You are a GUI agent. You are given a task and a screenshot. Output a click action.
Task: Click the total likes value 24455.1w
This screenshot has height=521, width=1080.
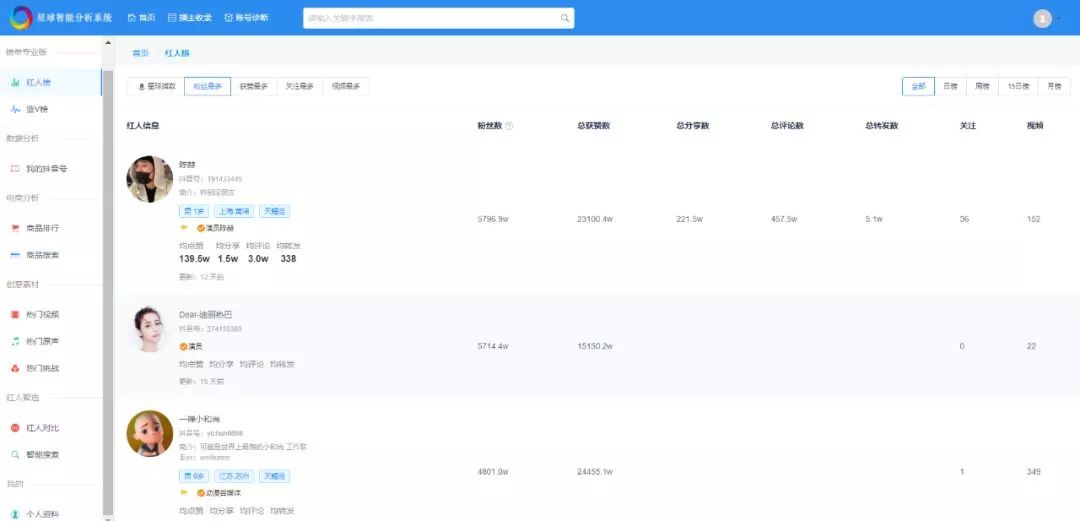595,472
